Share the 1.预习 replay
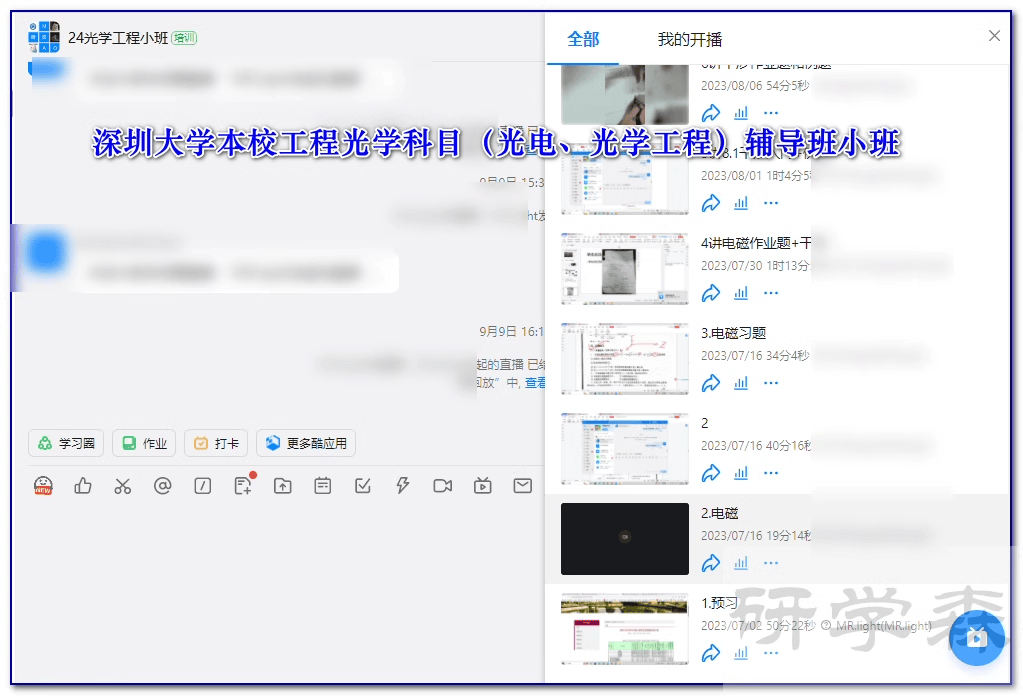This screenshot has height=696, width=1023. coord(710,653)
